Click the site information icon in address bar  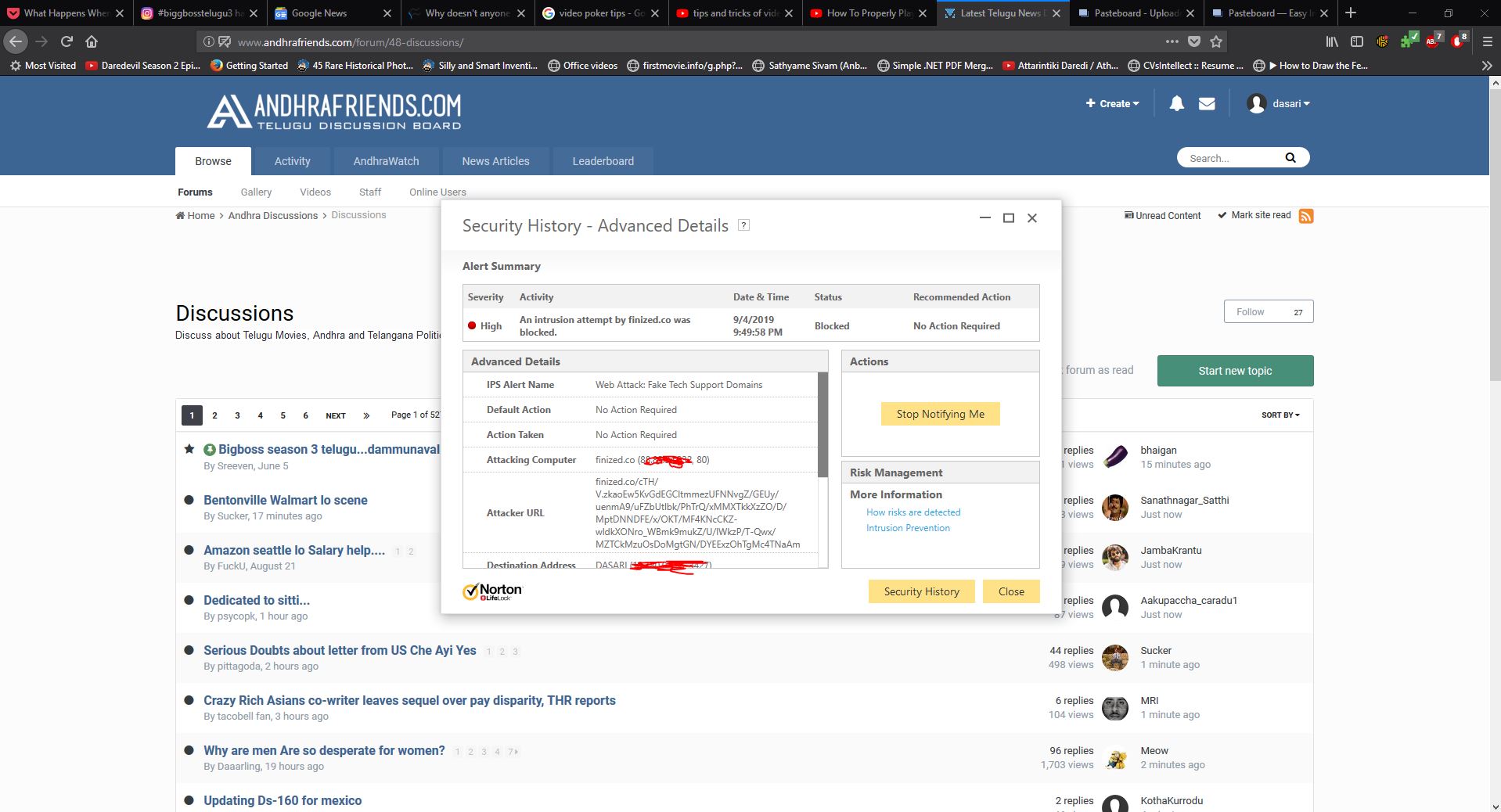point(208,41)
